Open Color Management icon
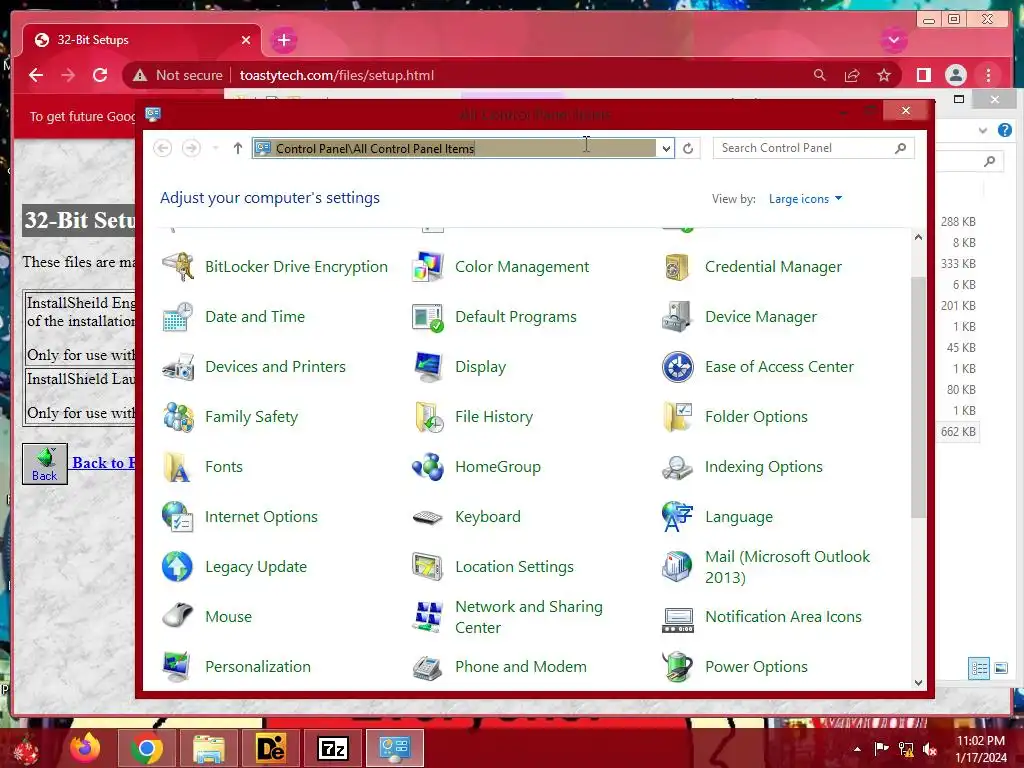The width and height of the screenshot is (1024, 768). click(x=428, y=266)
